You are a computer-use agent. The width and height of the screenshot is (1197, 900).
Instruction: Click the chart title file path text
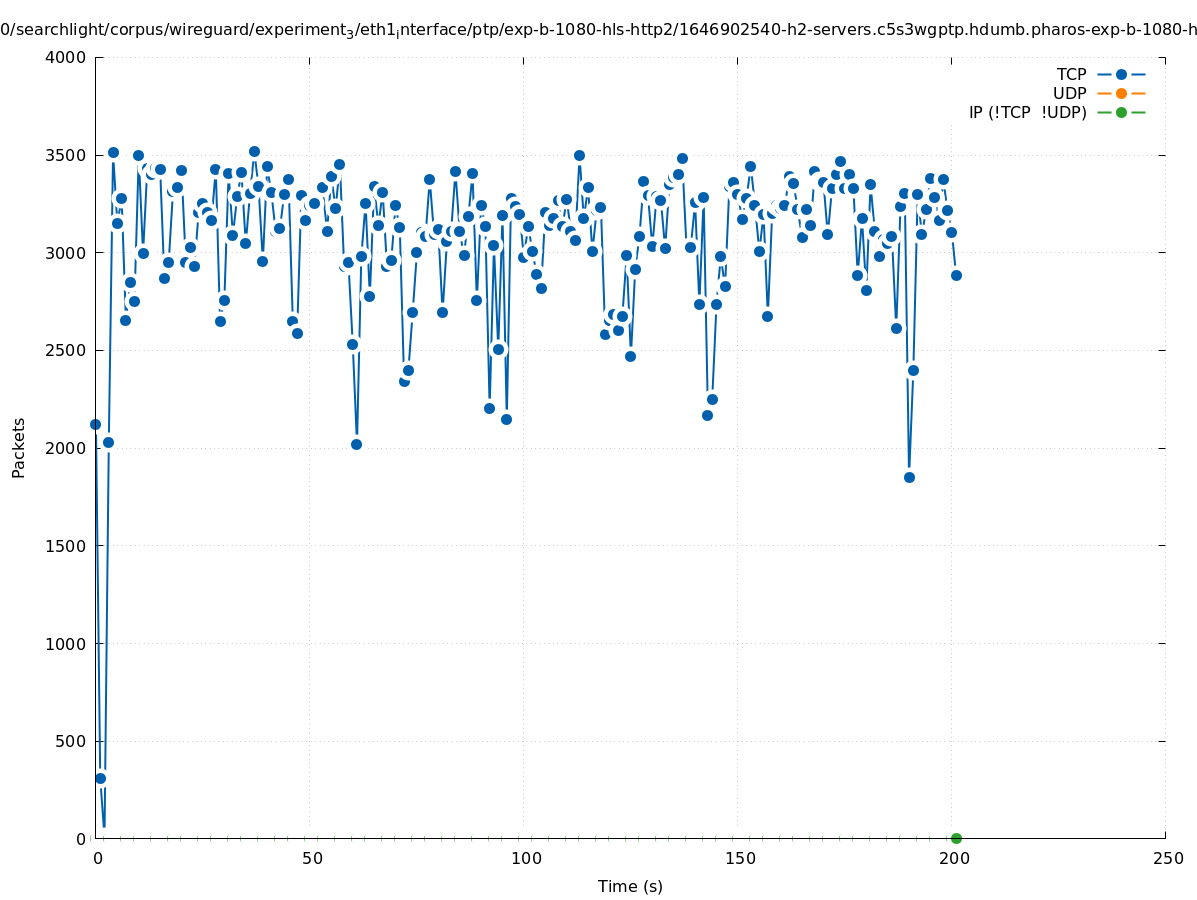(x=598, y=30)
